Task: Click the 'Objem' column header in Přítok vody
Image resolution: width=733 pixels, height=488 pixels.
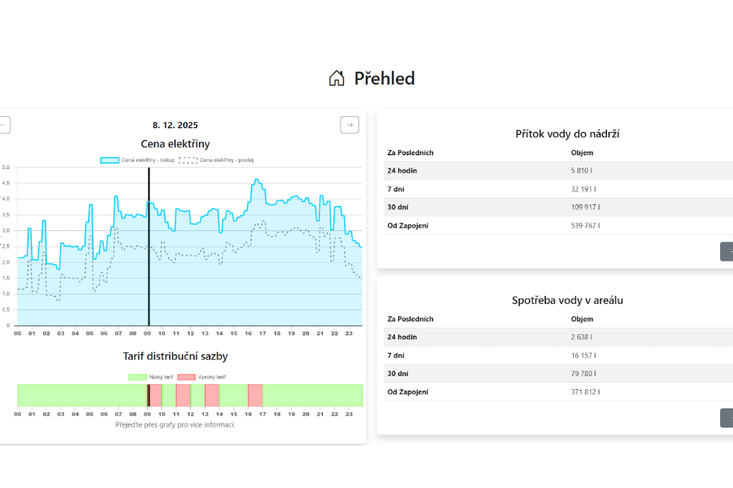Action: tap(582, 153)
